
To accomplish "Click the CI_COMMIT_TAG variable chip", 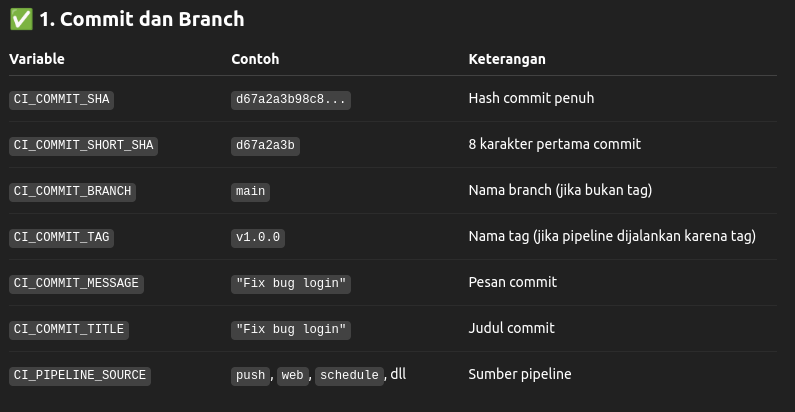I will click(61, 238).
